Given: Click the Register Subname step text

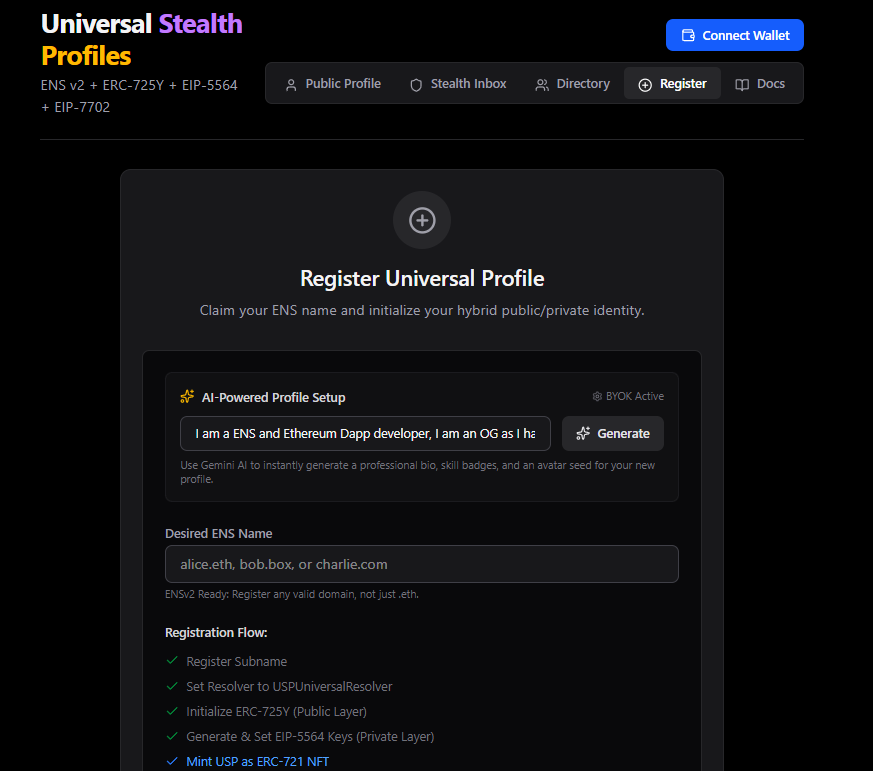Looking at the screenshot, I should pyautogui.click(x=237, y=661).
